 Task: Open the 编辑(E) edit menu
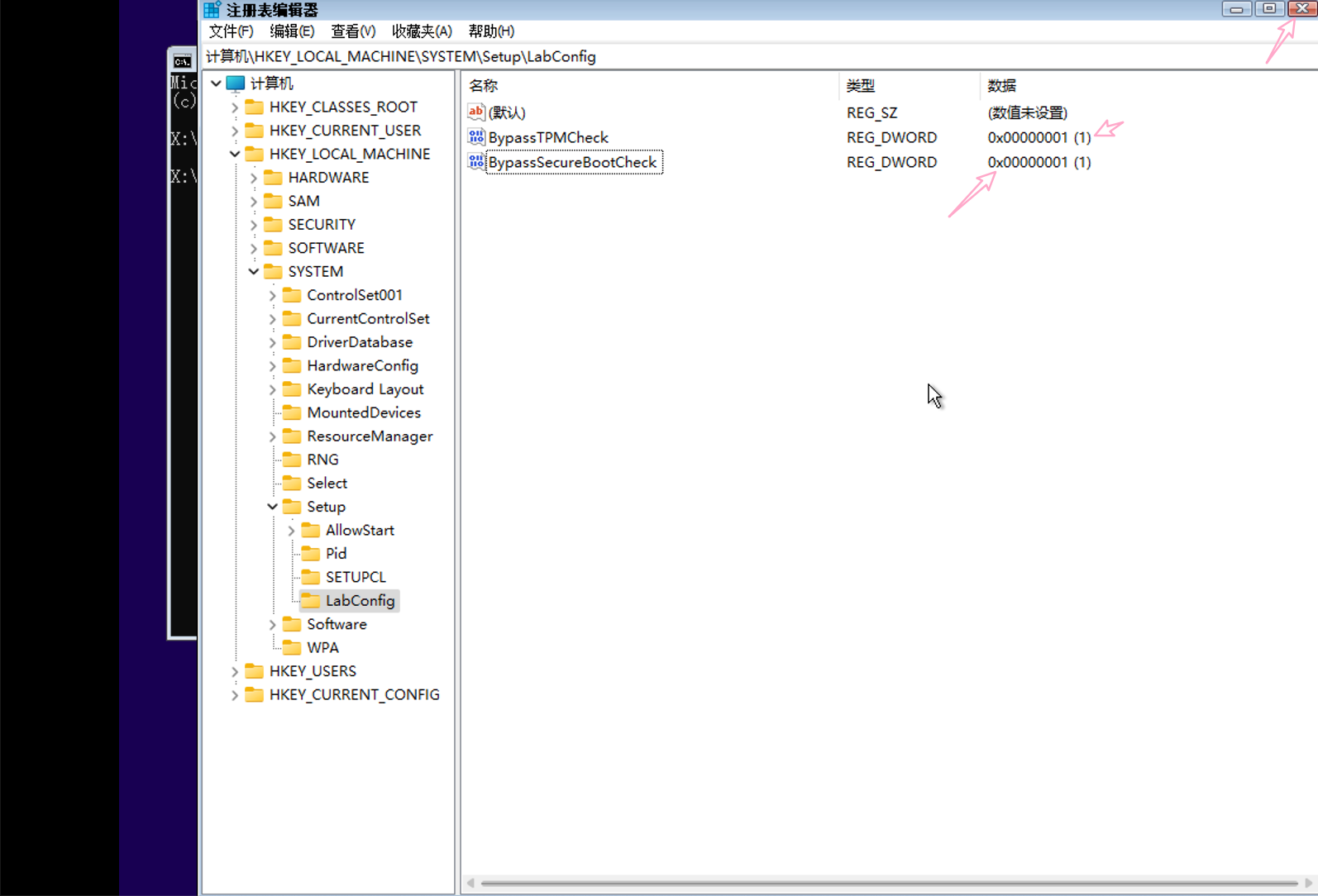[x=292, y=31]
